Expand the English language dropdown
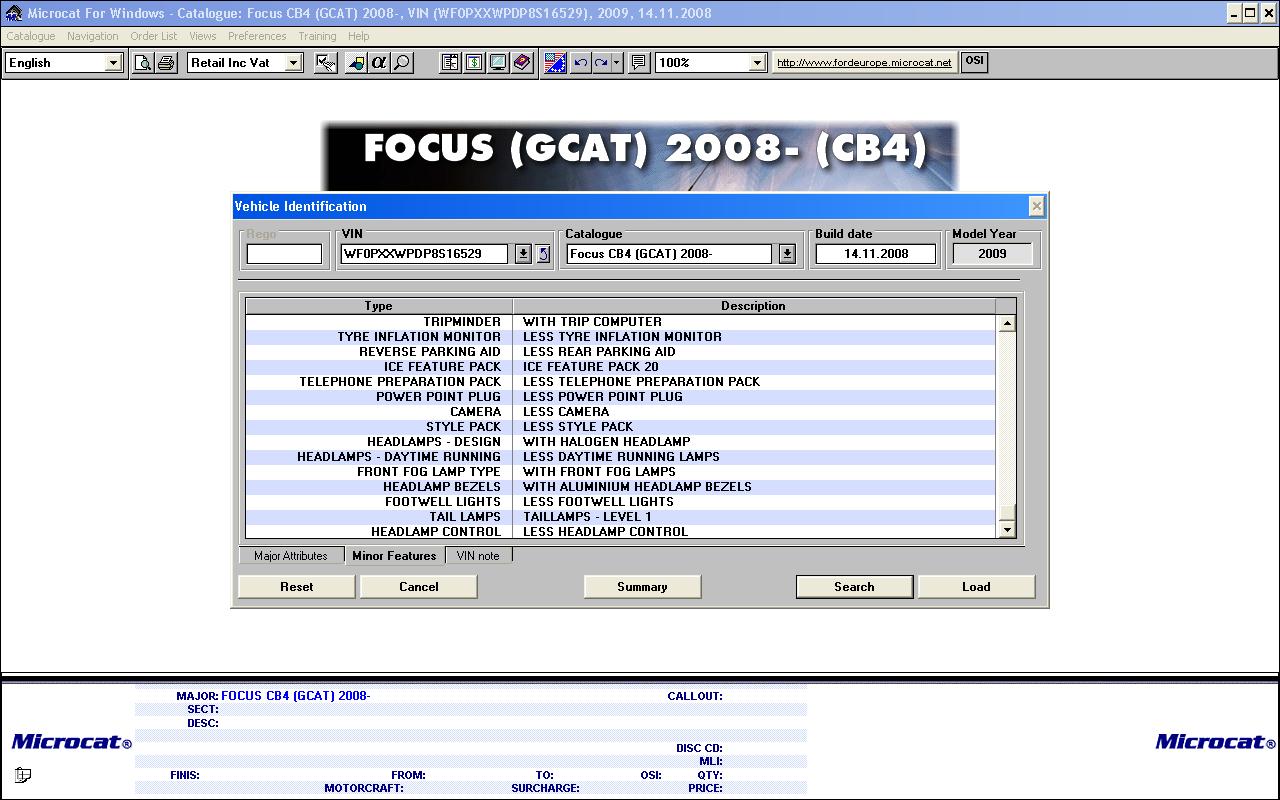 [x=113, y=62]
